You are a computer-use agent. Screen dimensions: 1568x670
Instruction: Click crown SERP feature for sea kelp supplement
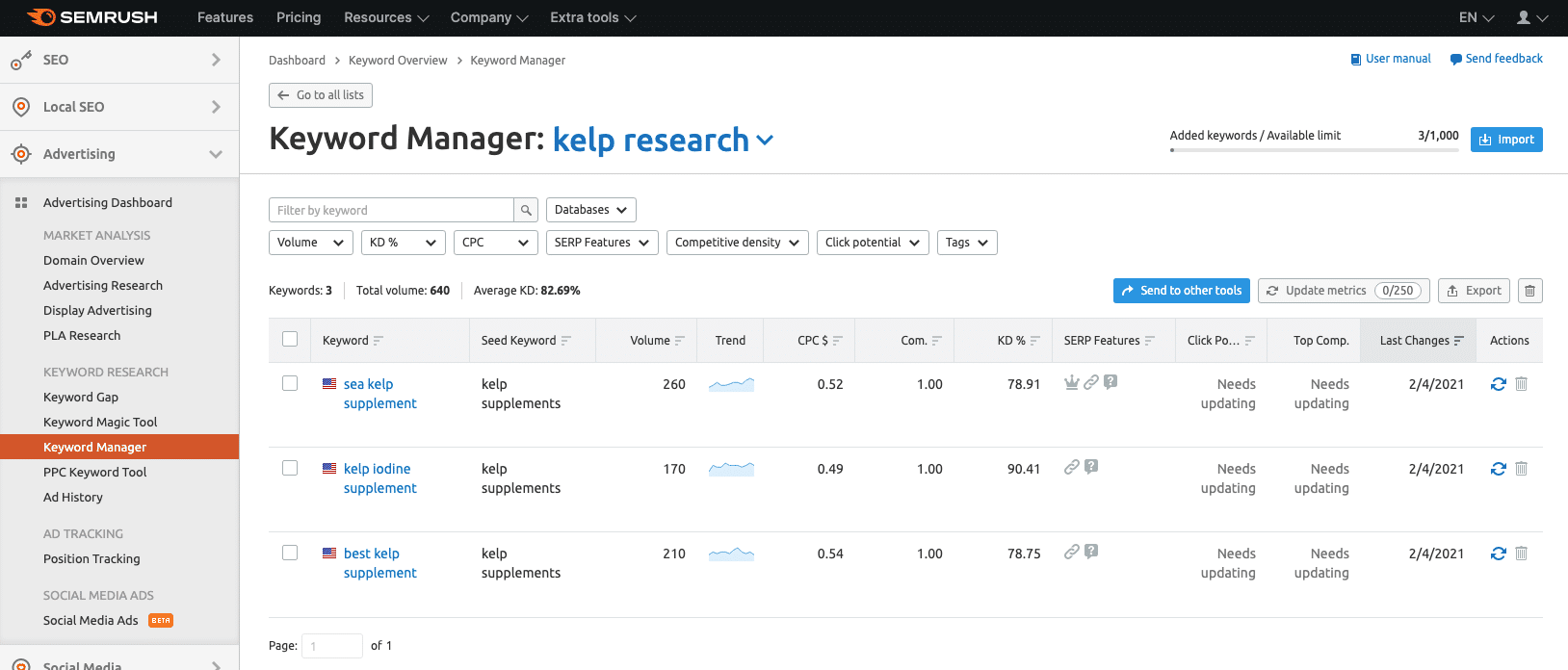pyautogui.click(x=1071, y=382)
